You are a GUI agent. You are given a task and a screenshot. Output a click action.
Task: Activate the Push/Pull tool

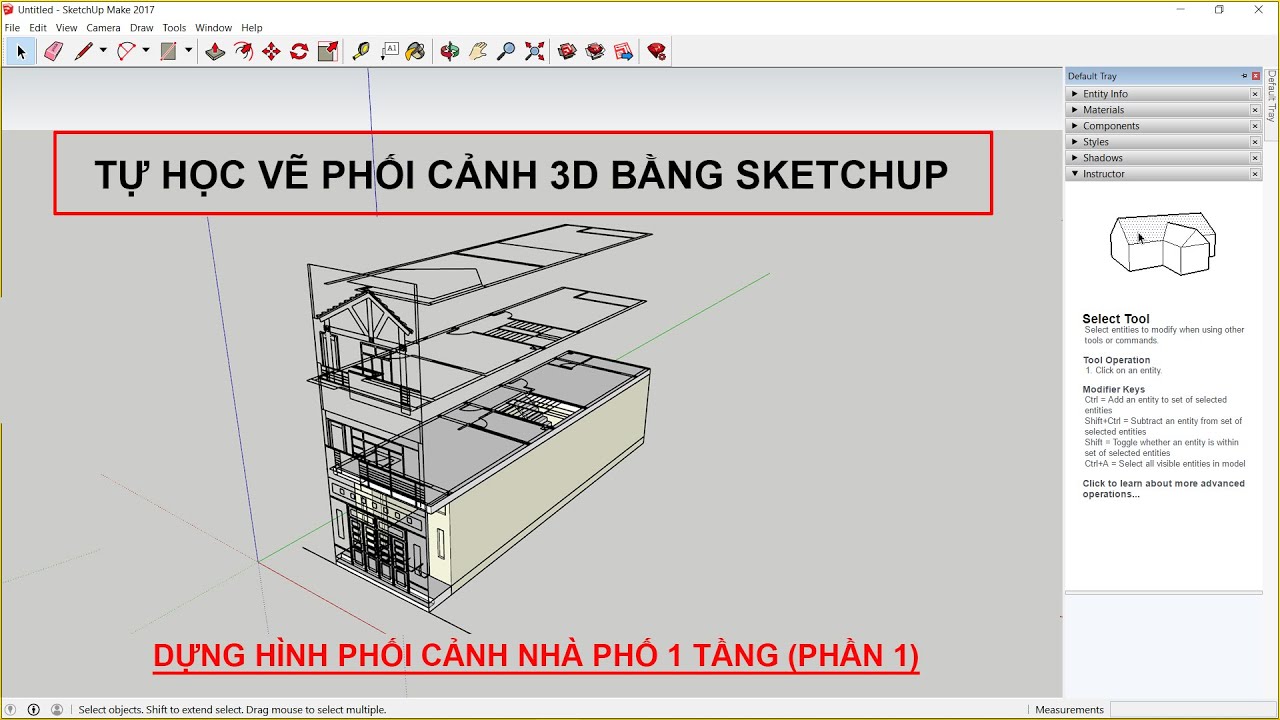click(215, 51)
